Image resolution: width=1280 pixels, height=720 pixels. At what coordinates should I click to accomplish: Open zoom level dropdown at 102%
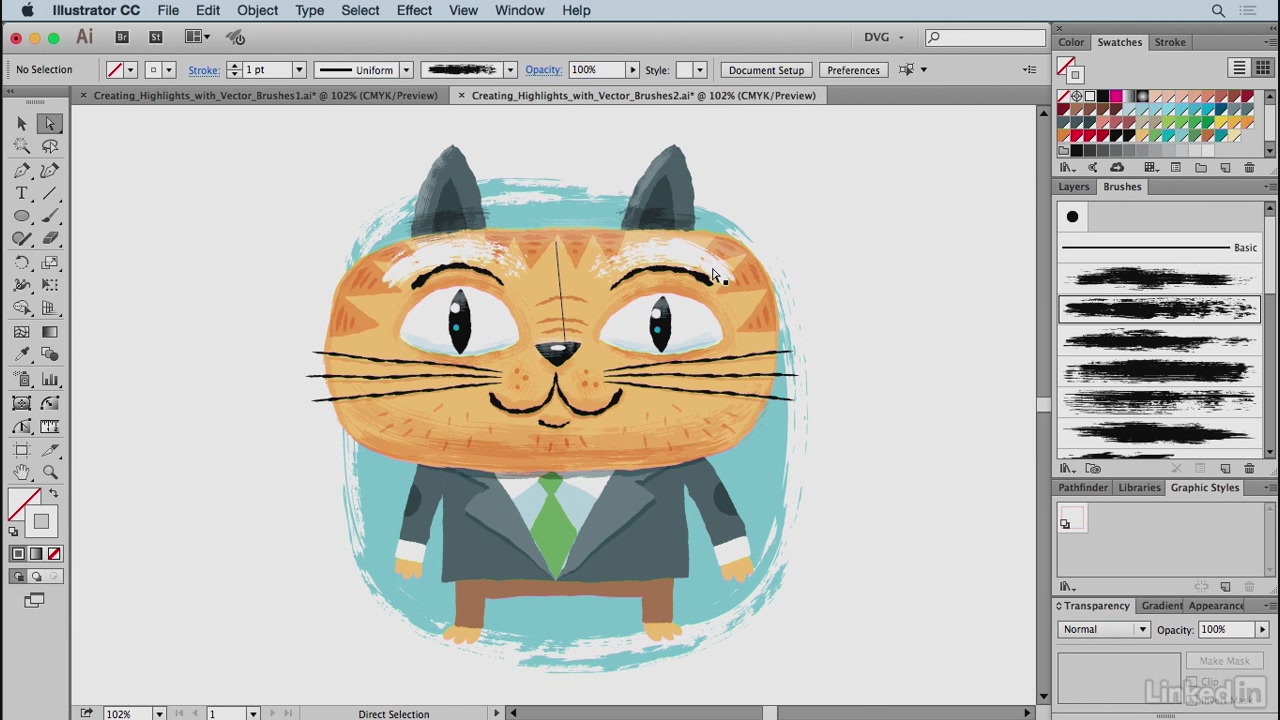158,714
